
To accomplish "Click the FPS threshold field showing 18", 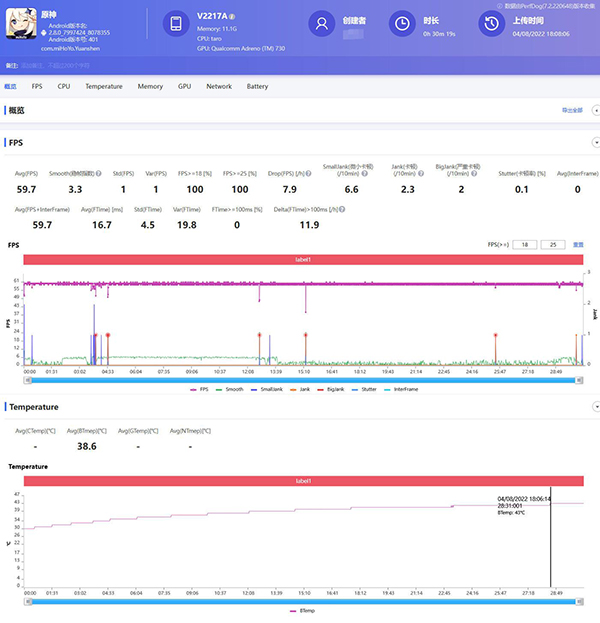I will pyautogui.click(x=526, y=244).
